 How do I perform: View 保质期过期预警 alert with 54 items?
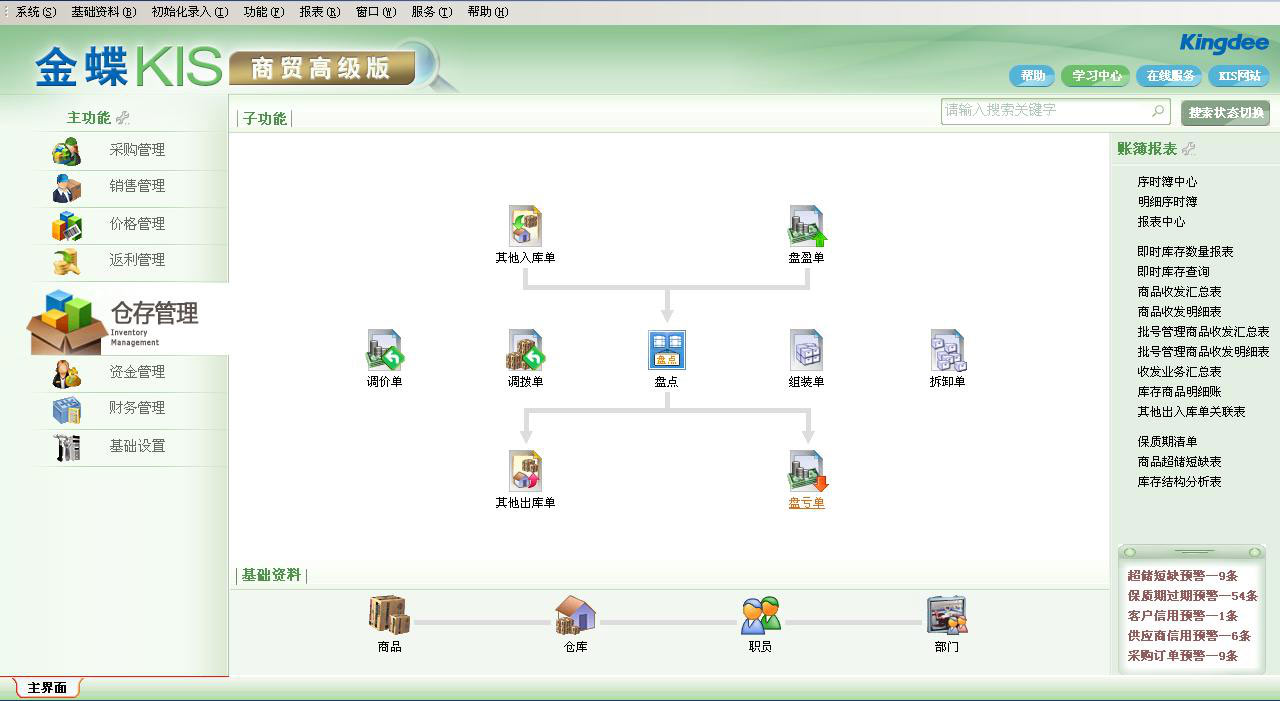(1192, 596)
